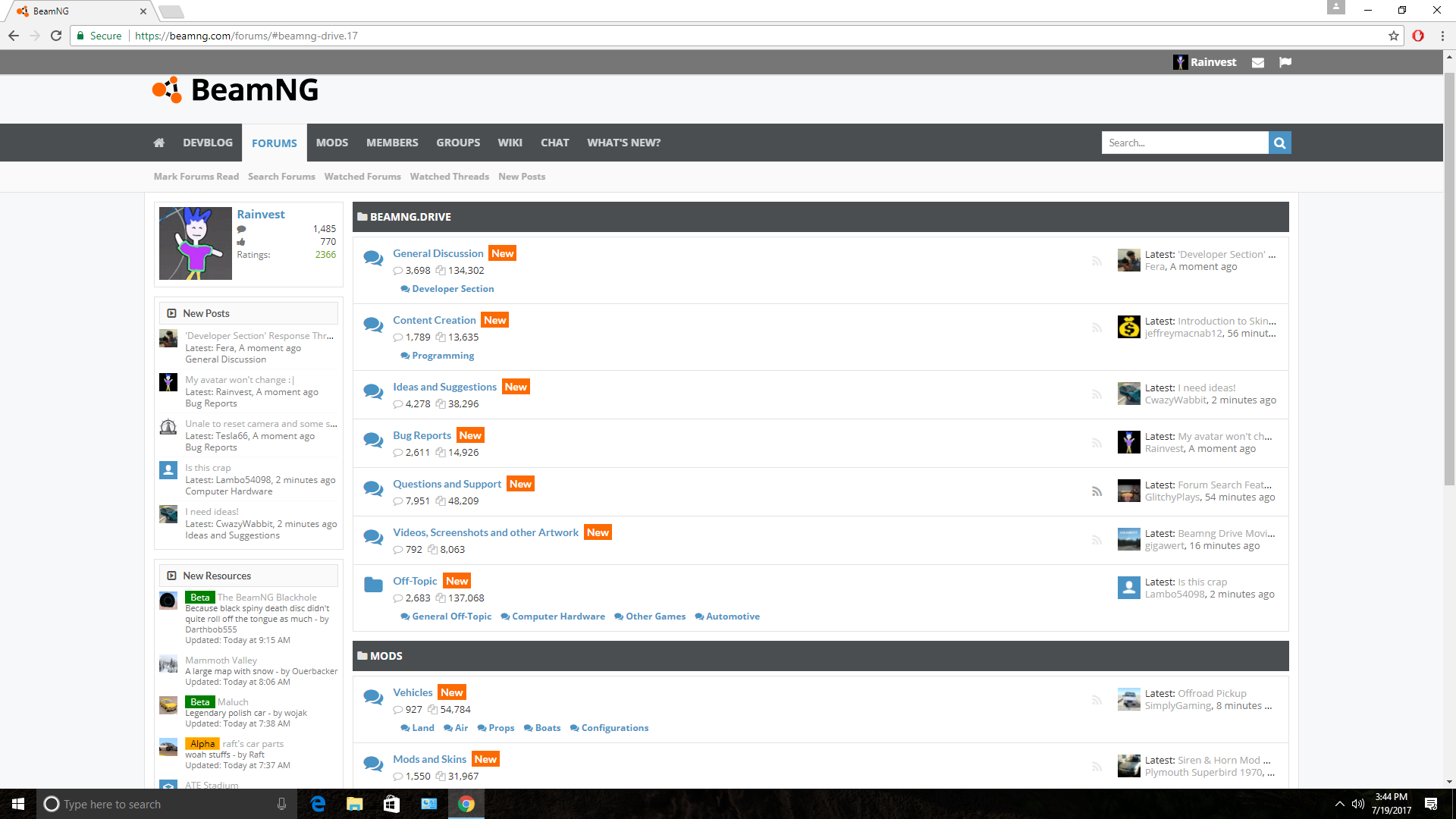The image size is (1456, 819).
Task: Collapse the BEAMNG.DRIVE category header
Action: 821,217
